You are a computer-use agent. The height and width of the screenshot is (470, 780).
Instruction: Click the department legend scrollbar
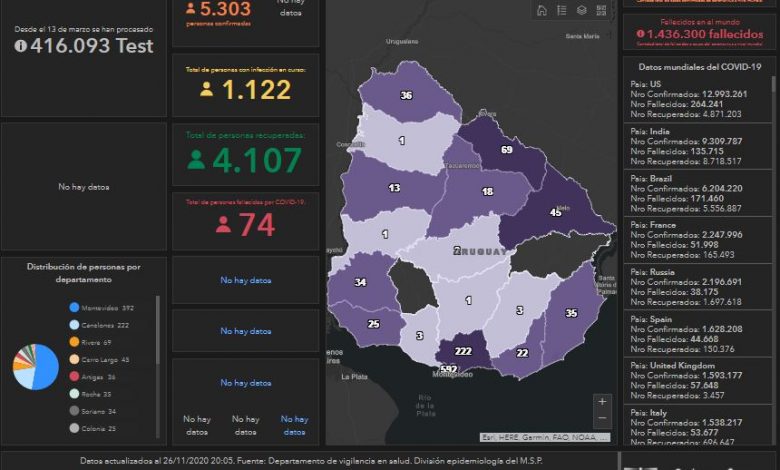[158, 330]
